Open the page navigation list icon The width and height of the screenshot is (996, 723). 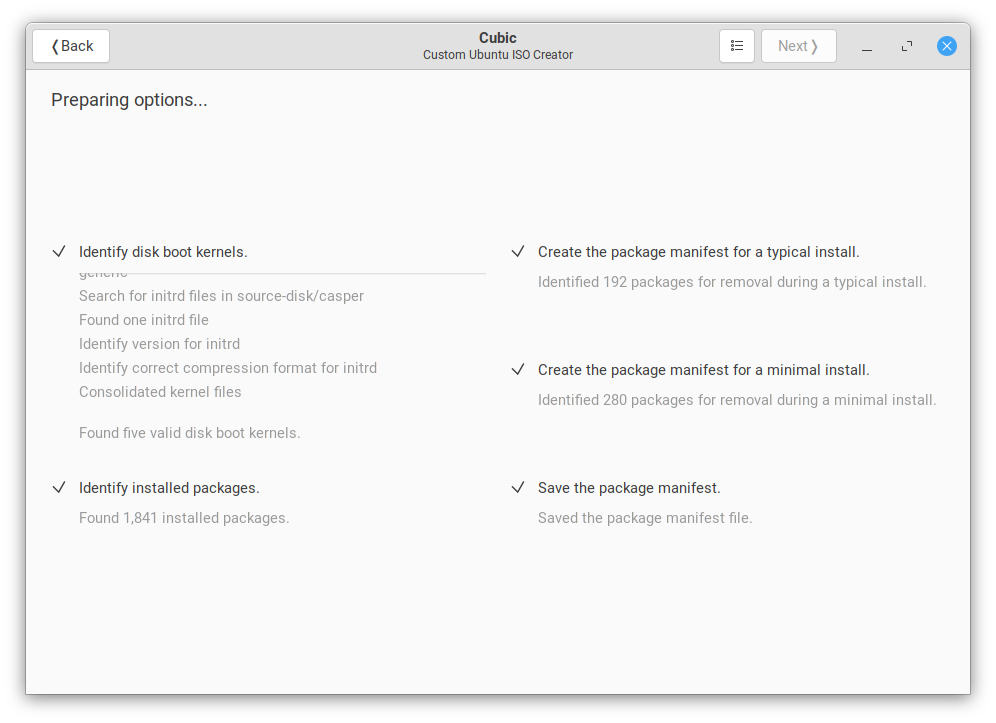pyautogui.click(x=737, y=45)
